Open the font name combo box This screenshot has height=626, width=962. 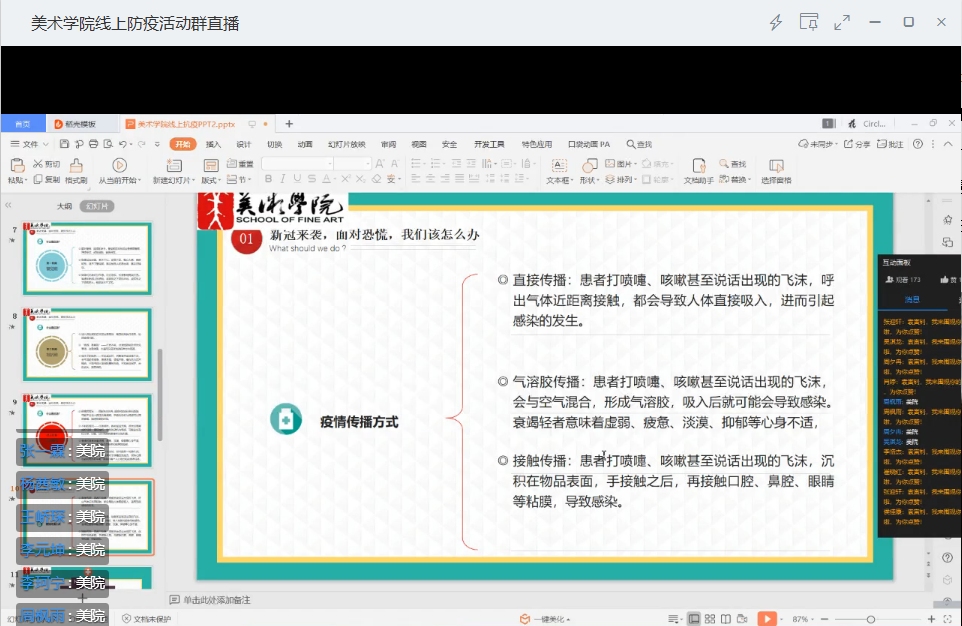(298, 163)
